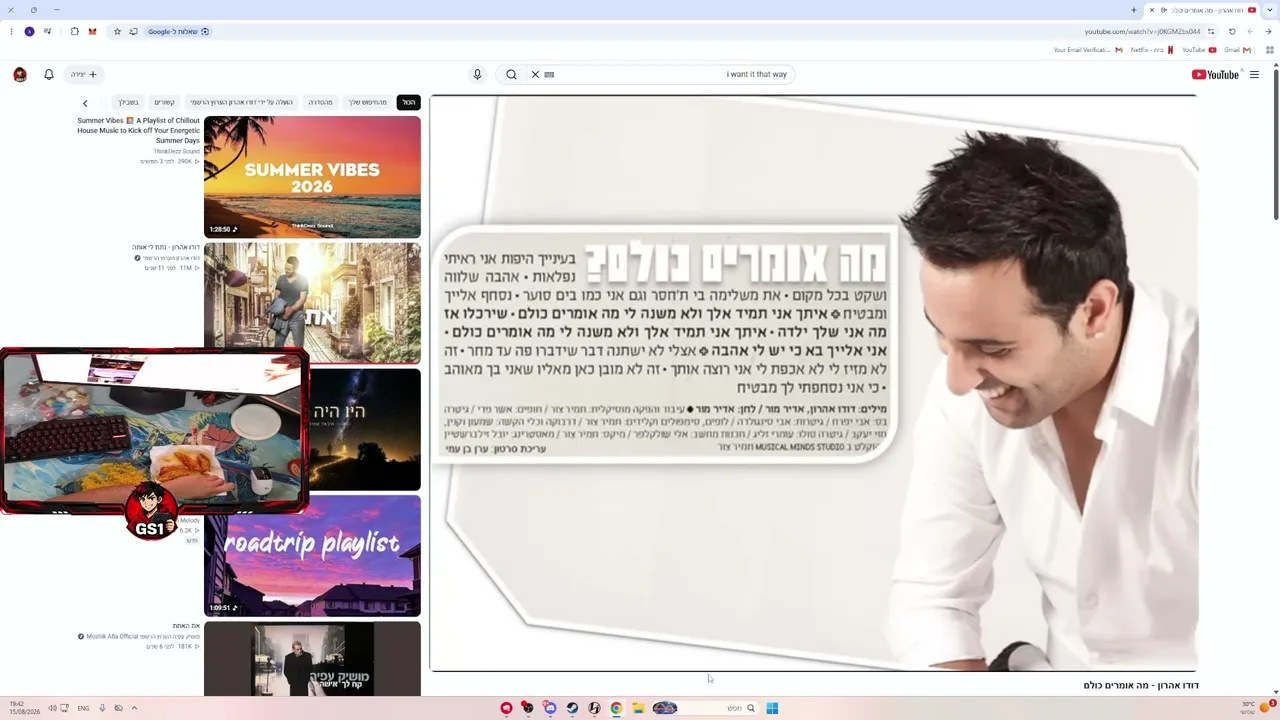This screenshot has width=1280, height=720.
Task: Select the 'מהחיפוש שלך' filter chip
Action: [x=367, y=102]
